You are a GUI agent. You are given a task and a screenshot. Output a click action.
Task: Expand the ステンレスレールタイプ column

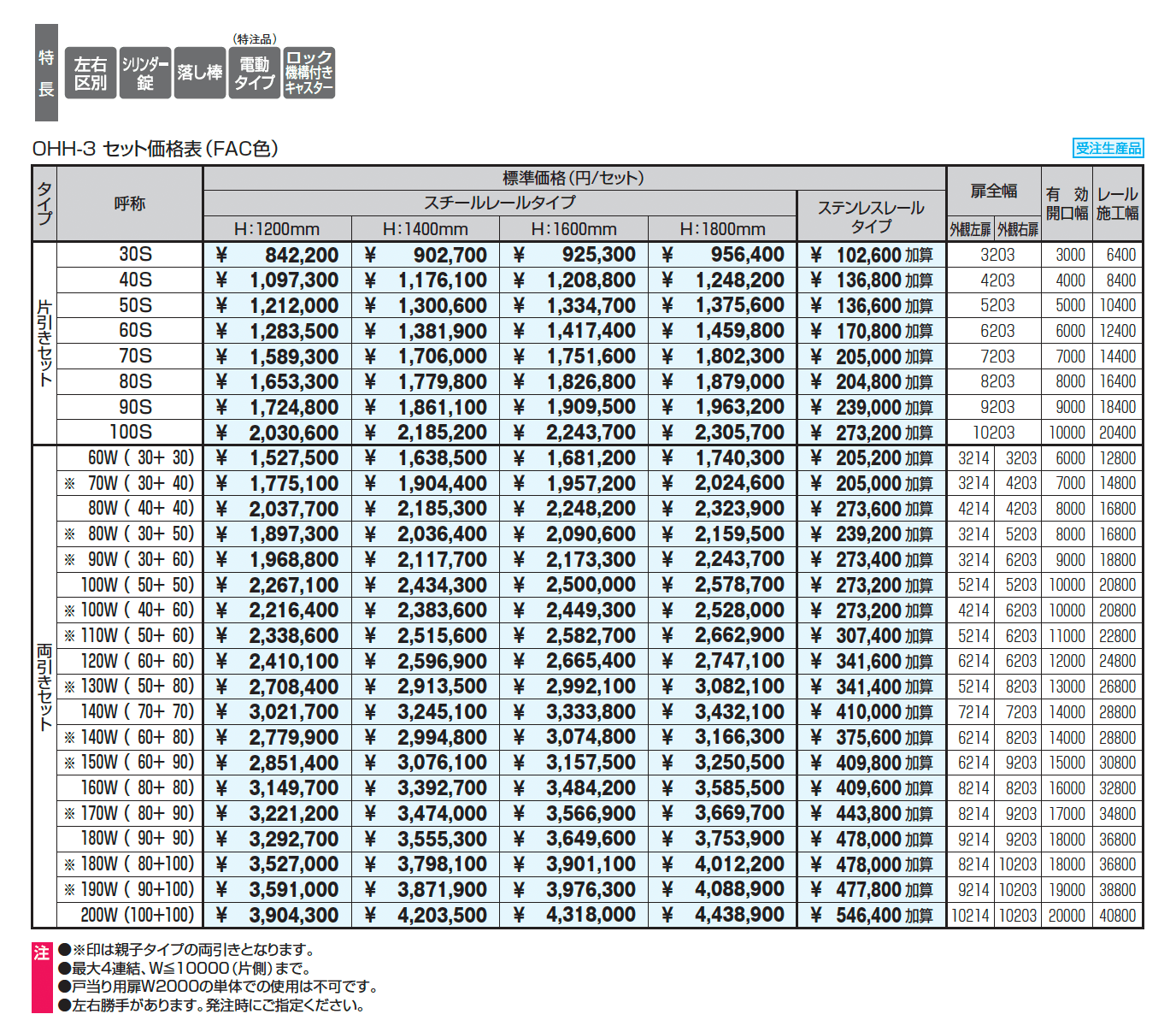pyautogui.click(x=871, y=214)
